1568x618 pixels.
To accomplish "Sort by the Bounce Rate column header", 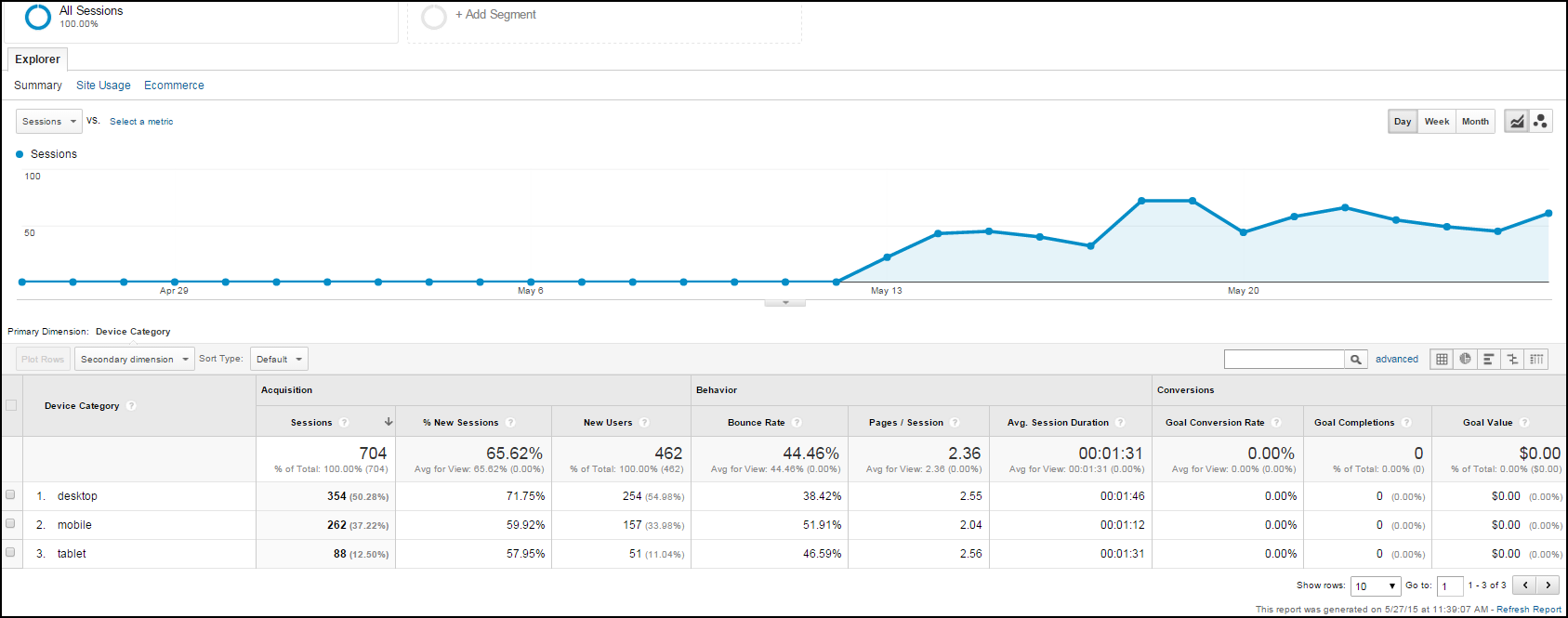I will [x=756, y=423].
